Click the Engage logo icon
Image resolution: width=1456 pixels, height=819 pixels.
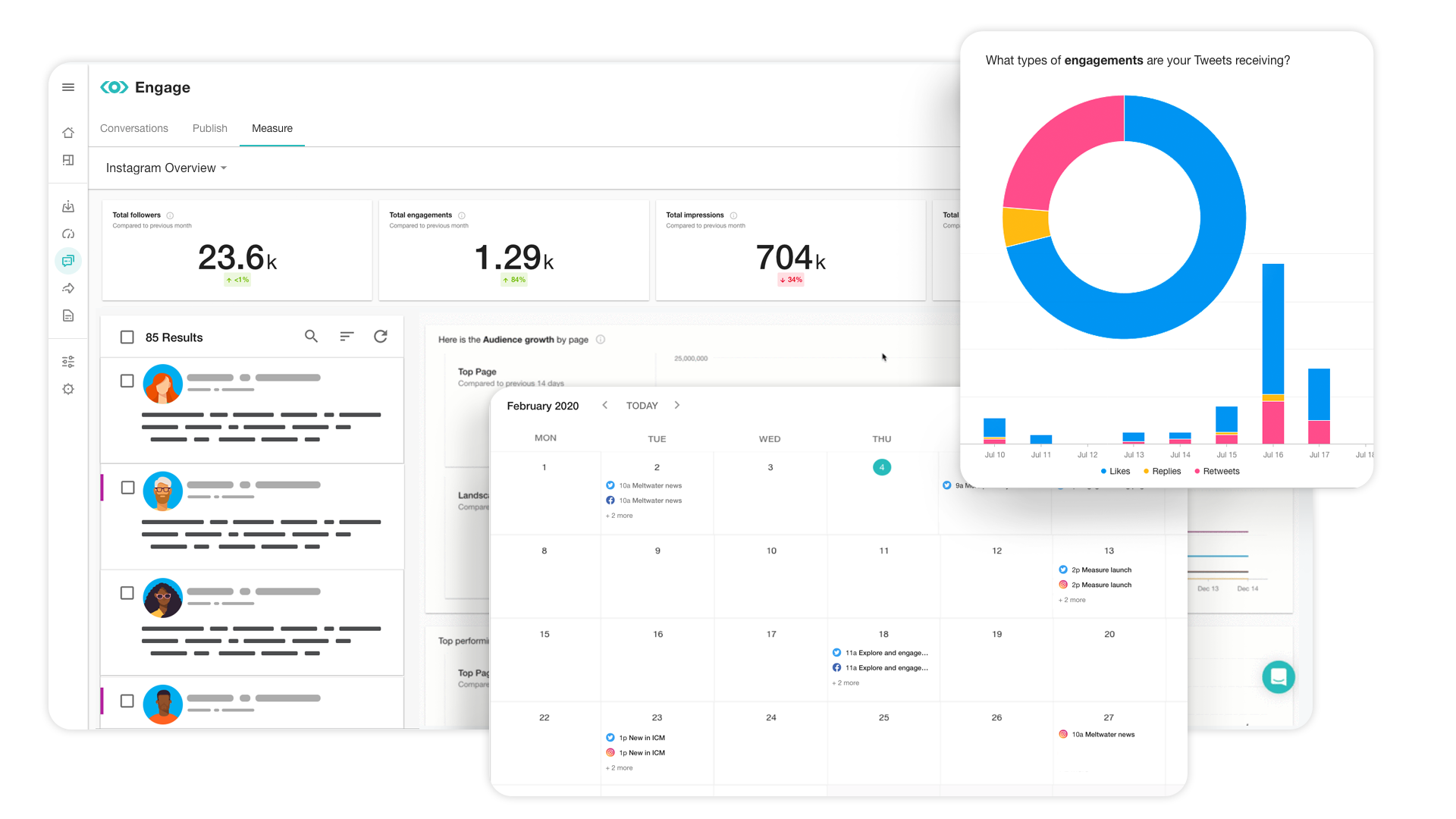pyautogui.click(x=114, y=87)
